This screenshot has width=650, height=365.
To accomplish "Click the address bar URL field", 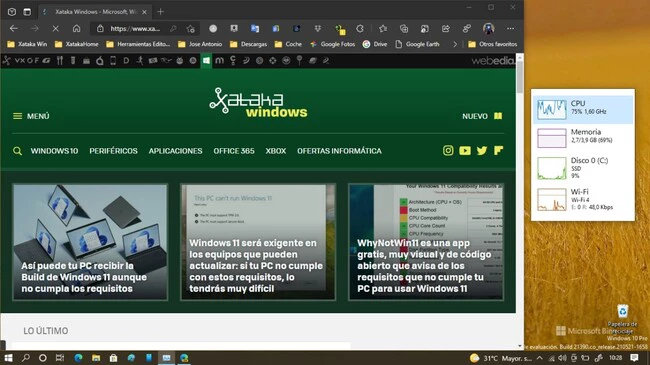I will tap(135, 28).
